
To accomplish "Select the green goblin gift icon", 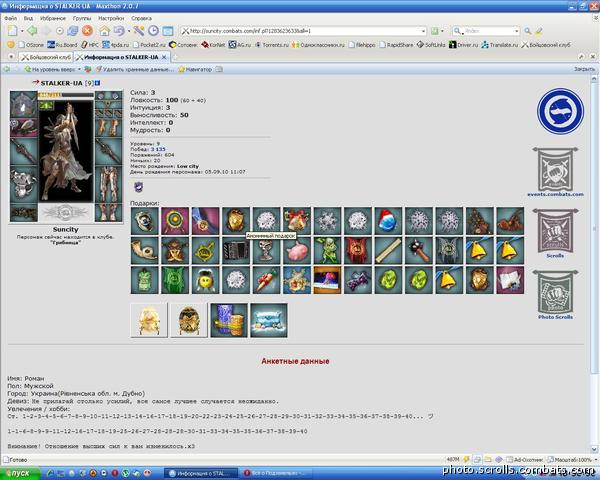I will point(327,250).
